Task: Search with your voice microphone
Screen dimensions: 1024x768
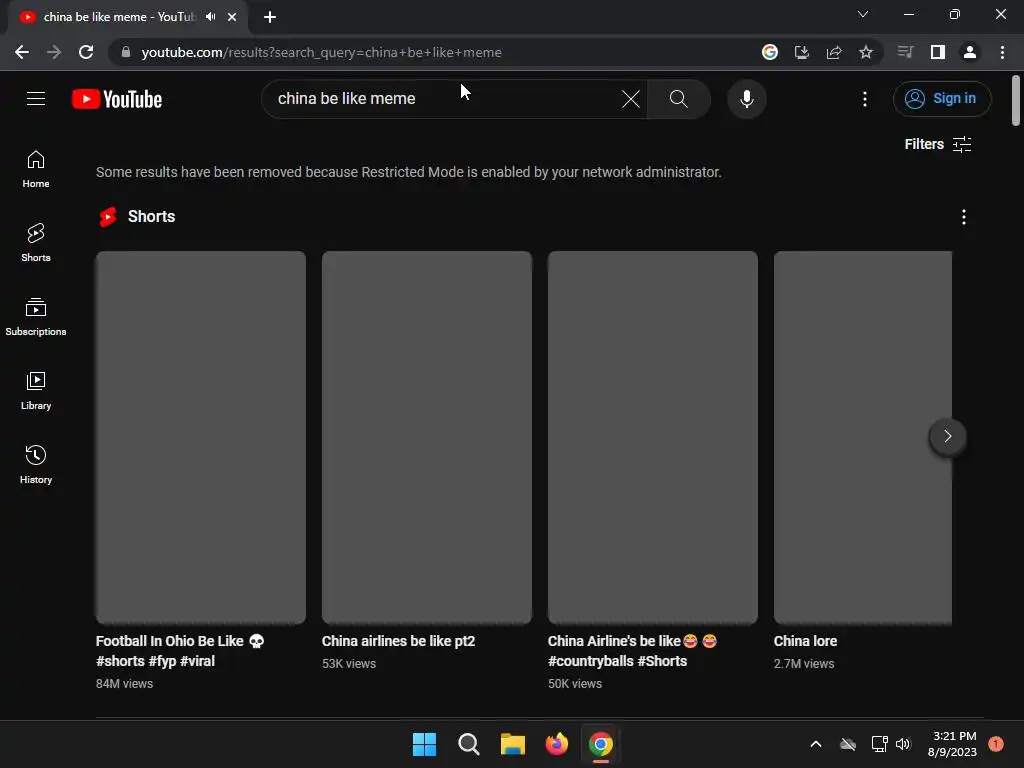Action: click(x=746, y=99)
